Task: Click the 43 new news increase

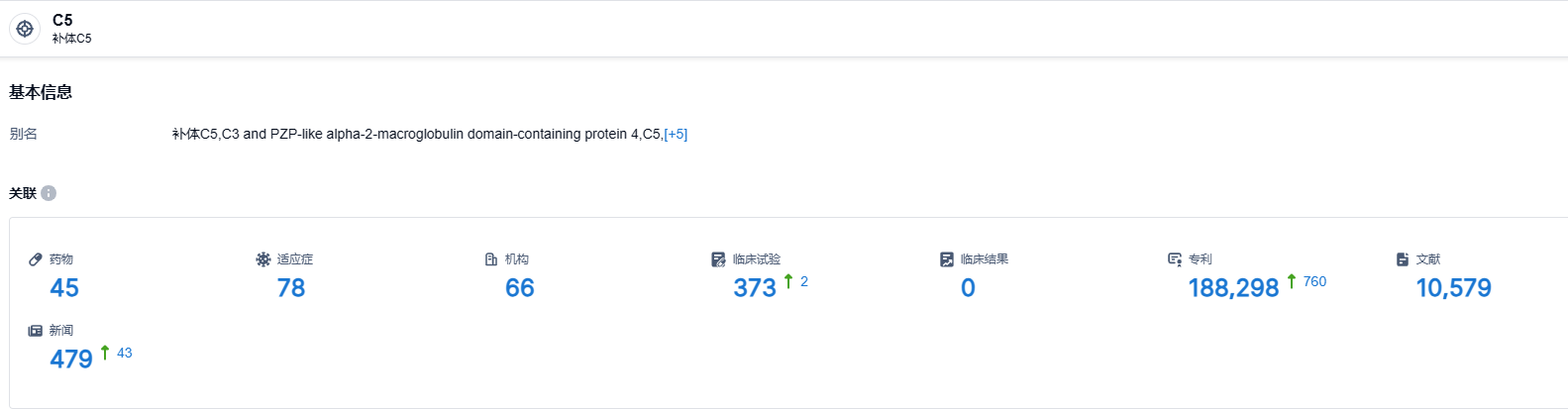Action: coord(124,354)
